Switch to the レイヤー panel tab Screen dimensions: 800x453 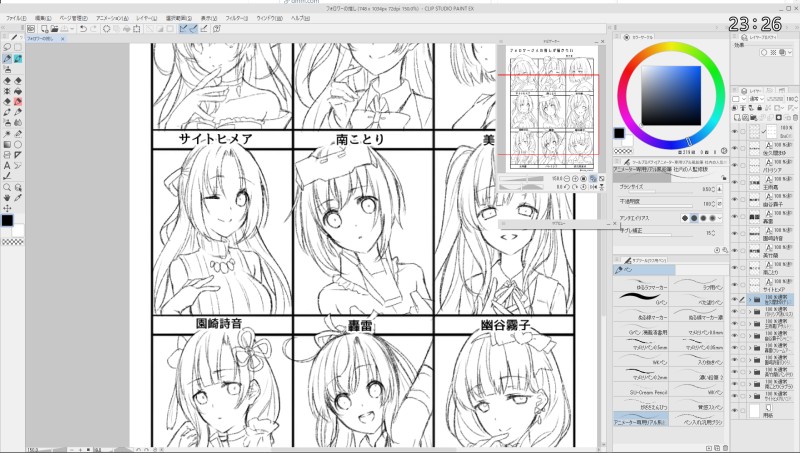click(751, 91)
